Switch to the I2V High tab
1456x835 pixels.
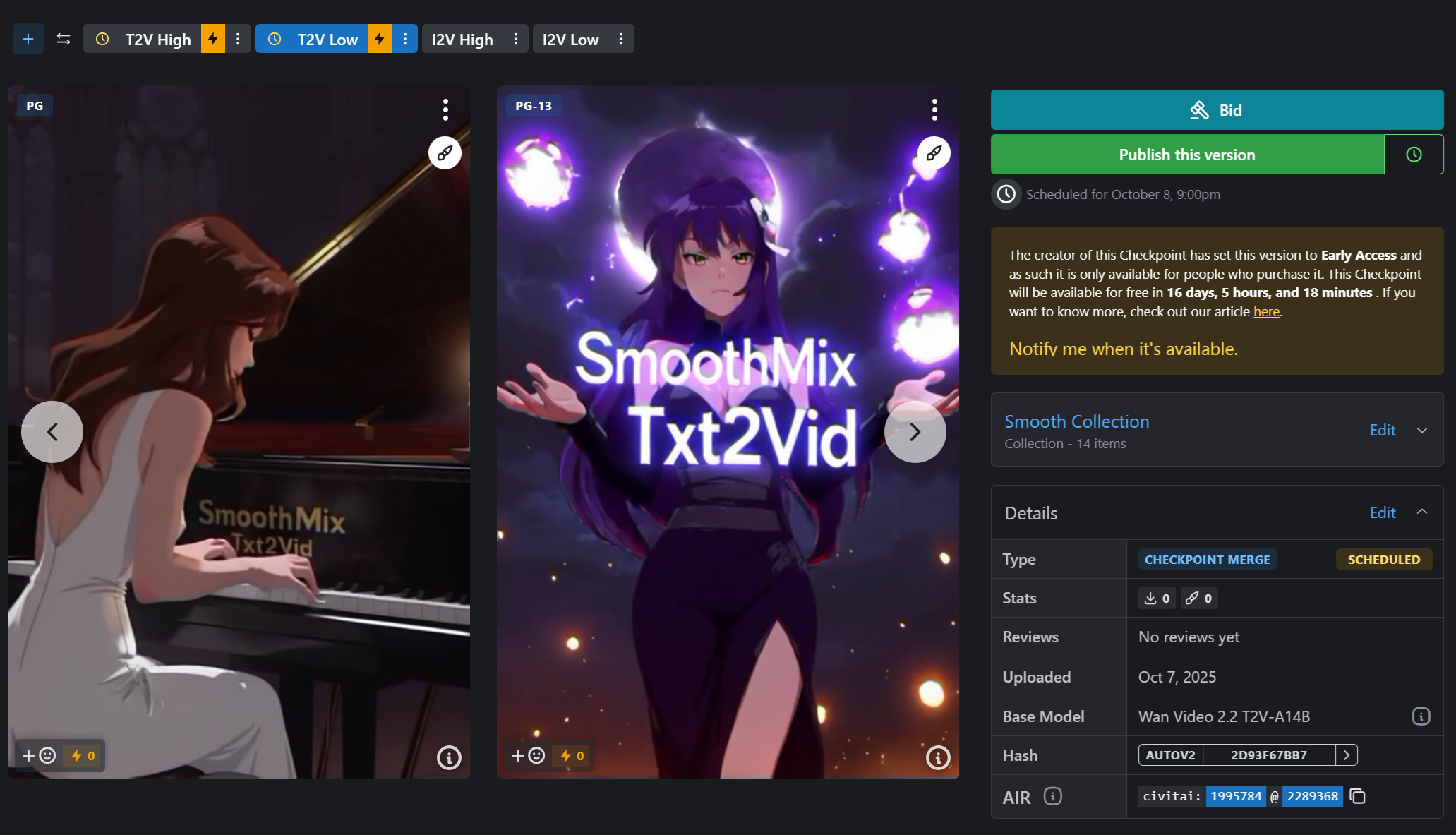click(x=462, y=40)
